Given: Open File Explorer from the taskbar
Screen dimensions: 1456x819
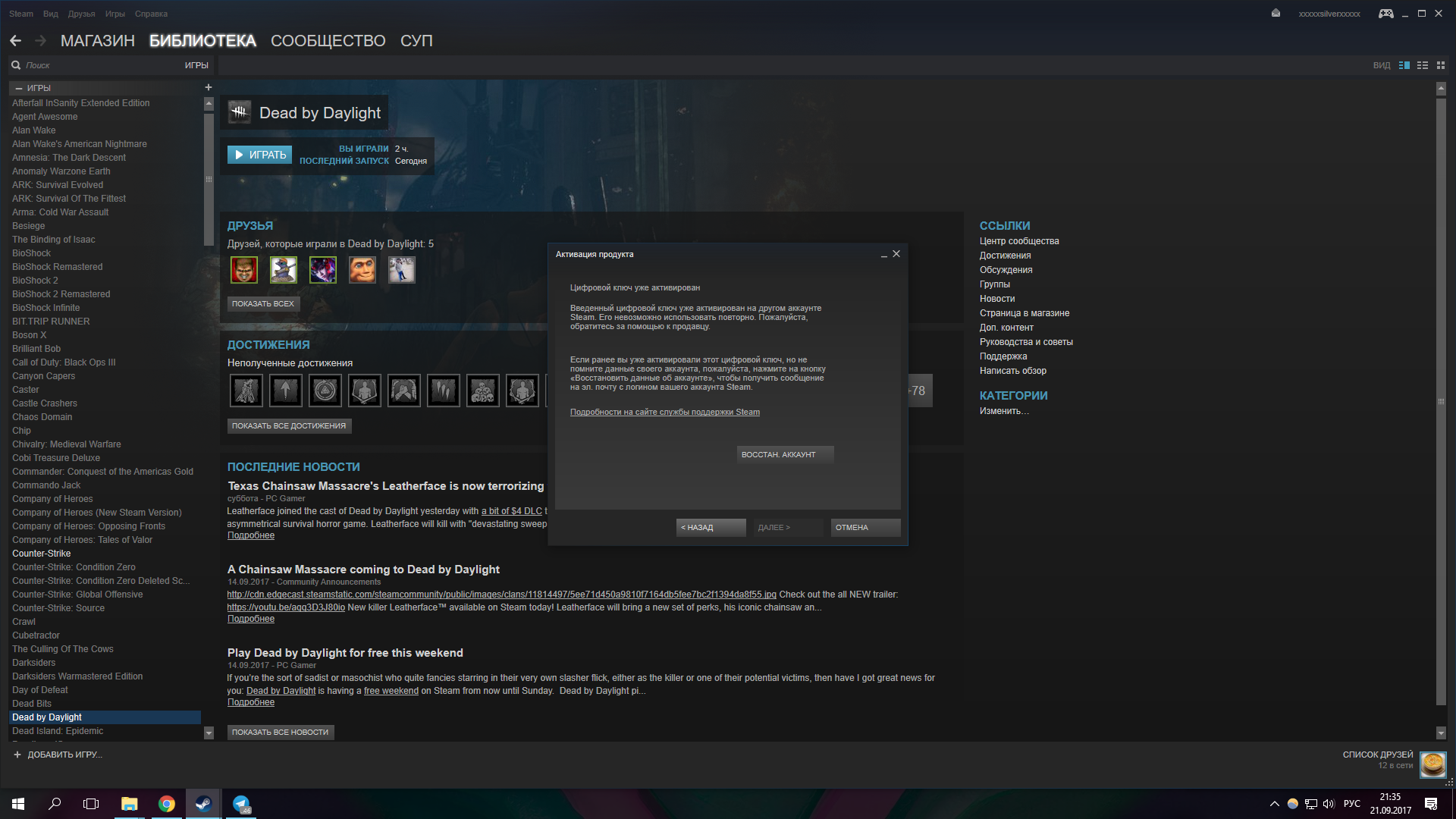Looking at the screenshot, I should pos(130,804).
